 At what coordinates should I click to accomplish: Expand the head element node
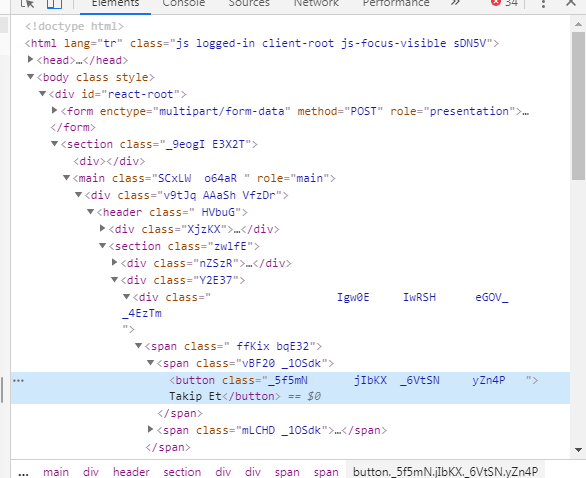[x=31, y=59]
